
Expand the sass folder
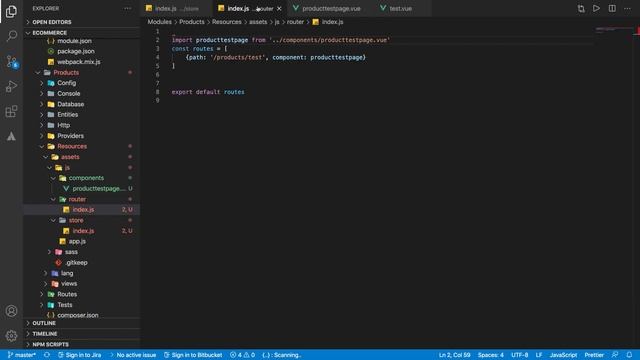point(82,252)
